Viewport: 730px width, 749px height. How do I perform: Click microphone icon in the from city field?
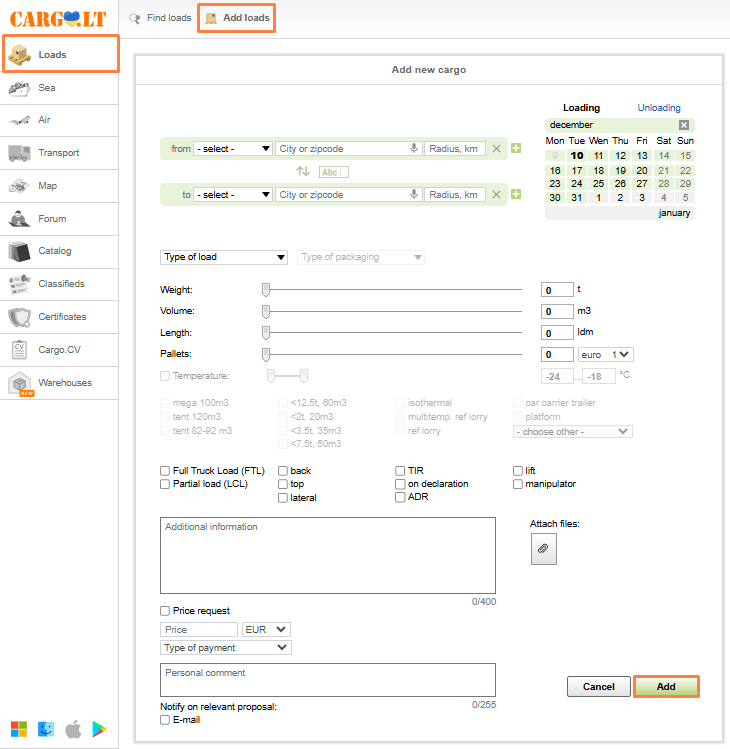(x=414, y=149)
